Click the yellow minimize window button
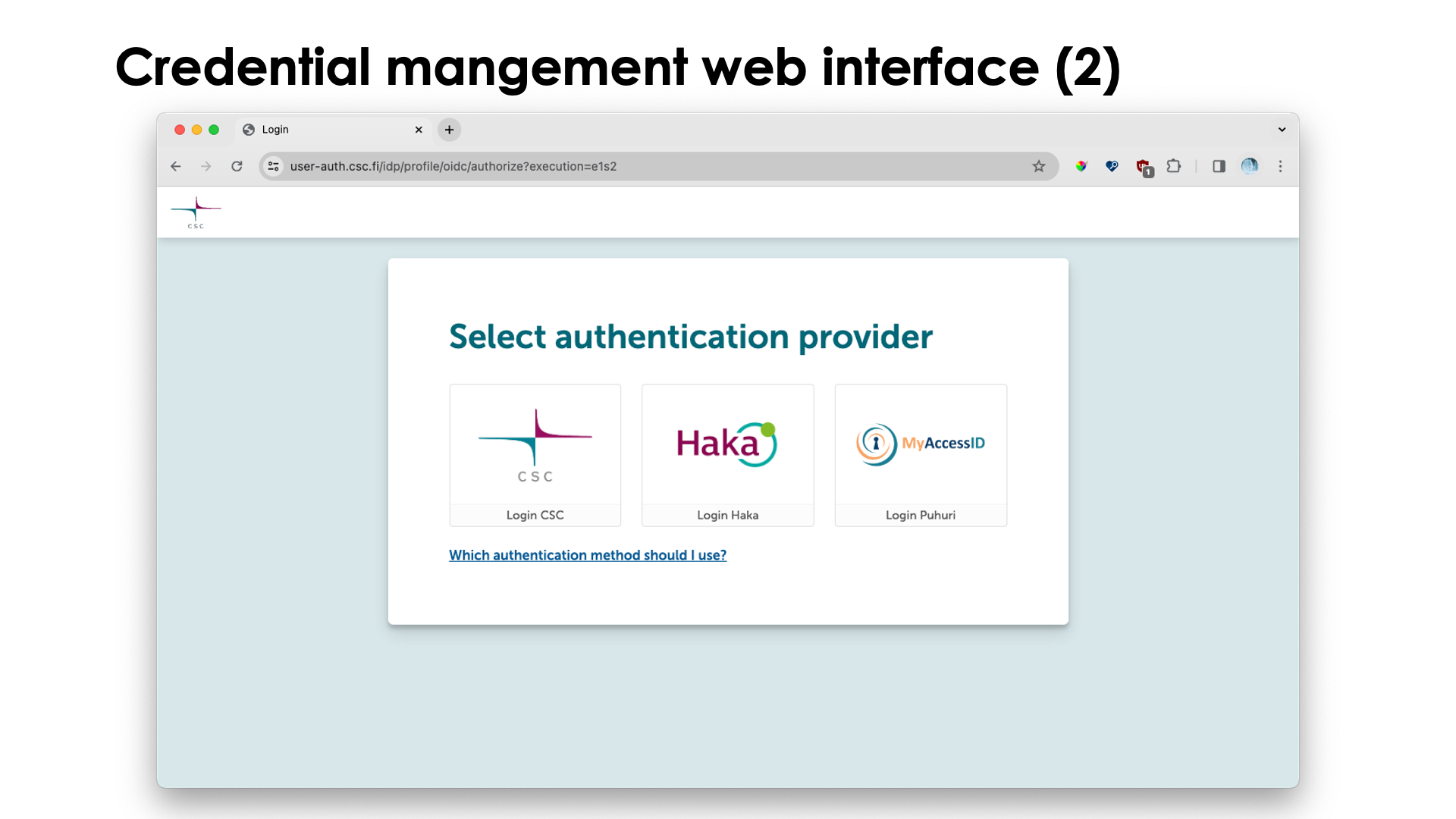 pyautogui.click(x=197, y=130)
